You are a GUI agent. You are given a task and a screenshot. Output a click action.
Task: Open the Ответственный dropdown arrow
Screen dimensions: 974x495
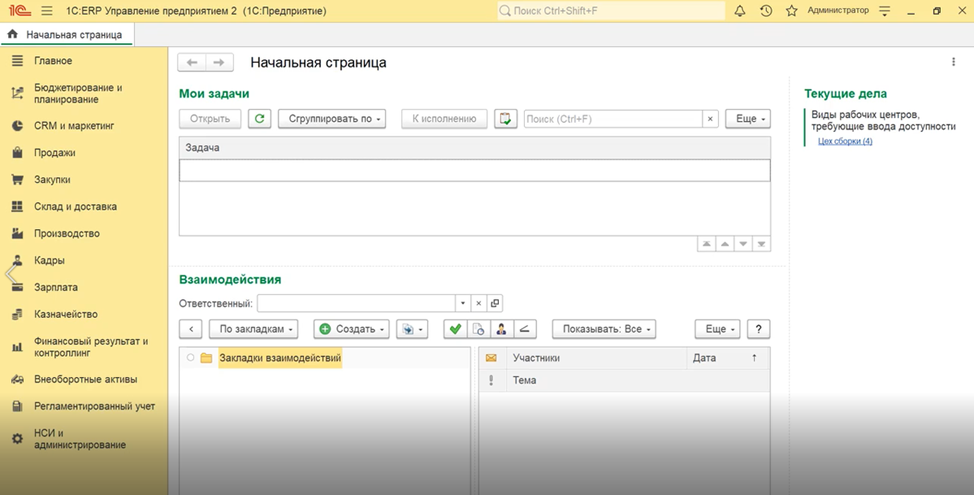tap(463, 303)
